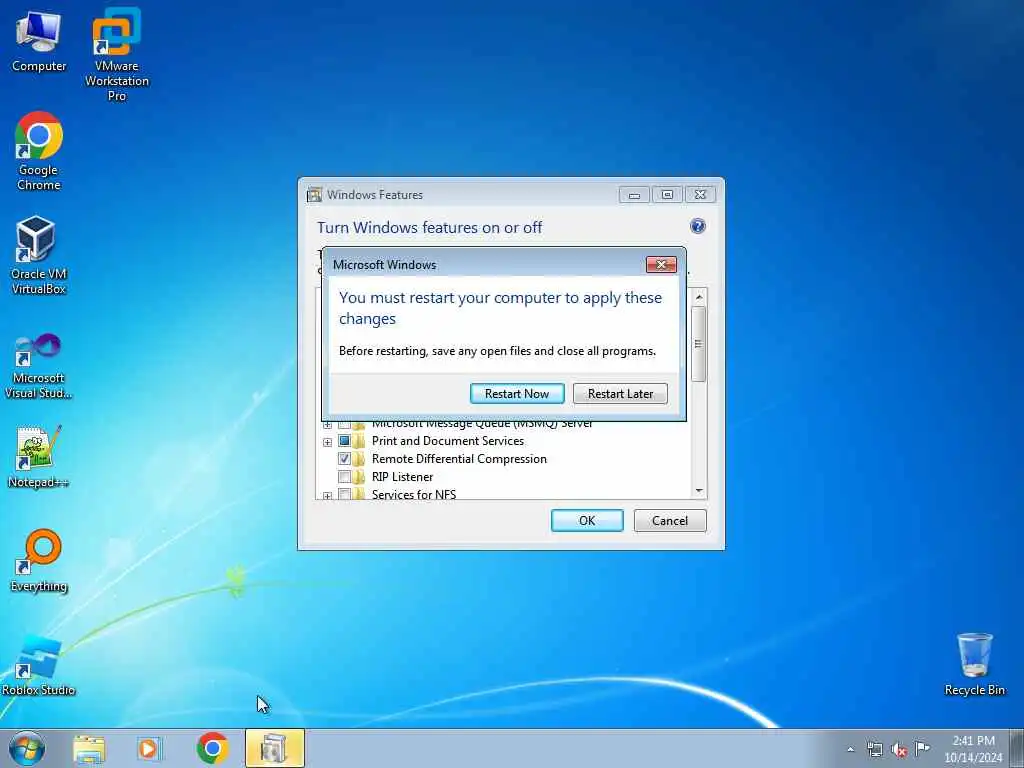Select the Roblox Studio desktop shortcut
Viewport: 1024px width, 768px height.
pyautogui.click(x=39, y=665)
